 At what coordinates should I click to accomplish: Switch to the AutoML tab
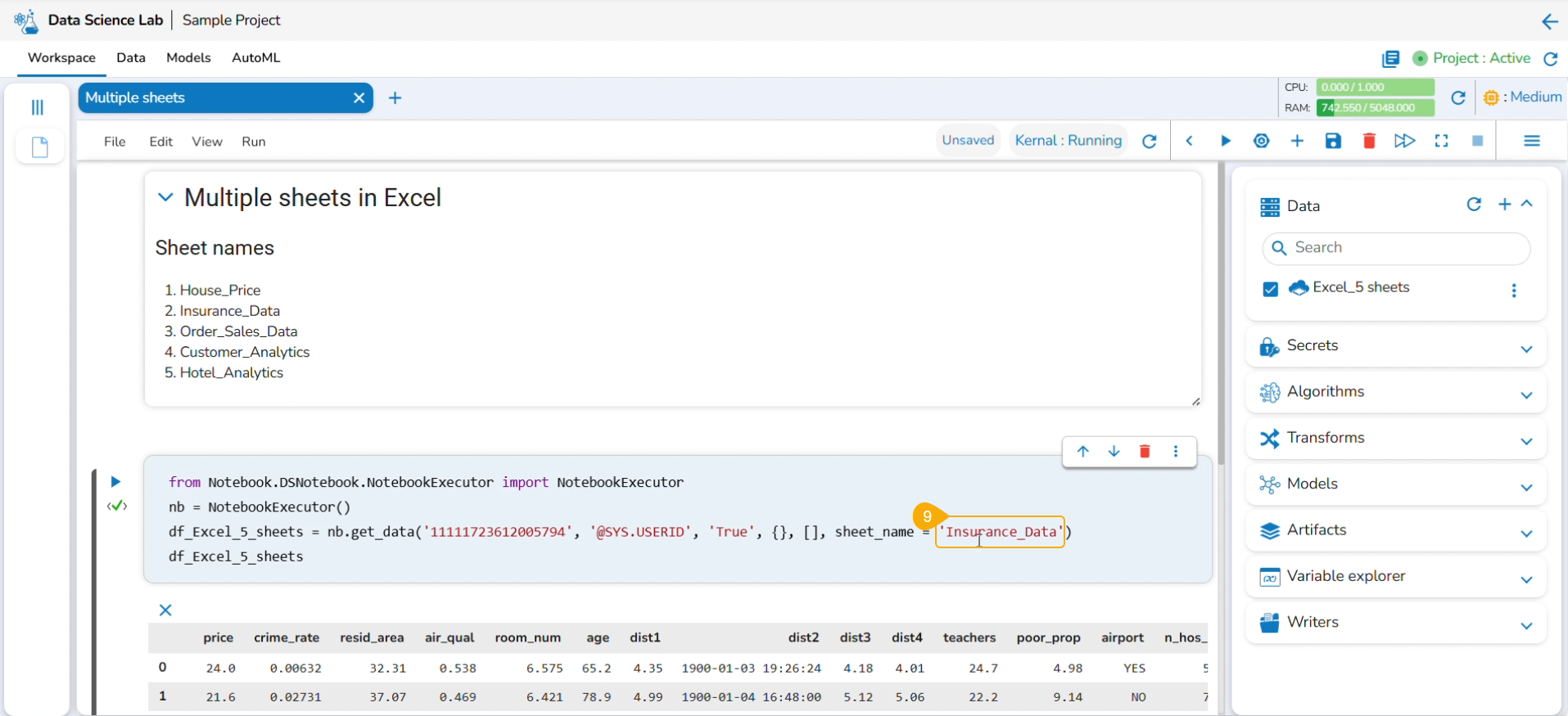click(x=255, y=57)
